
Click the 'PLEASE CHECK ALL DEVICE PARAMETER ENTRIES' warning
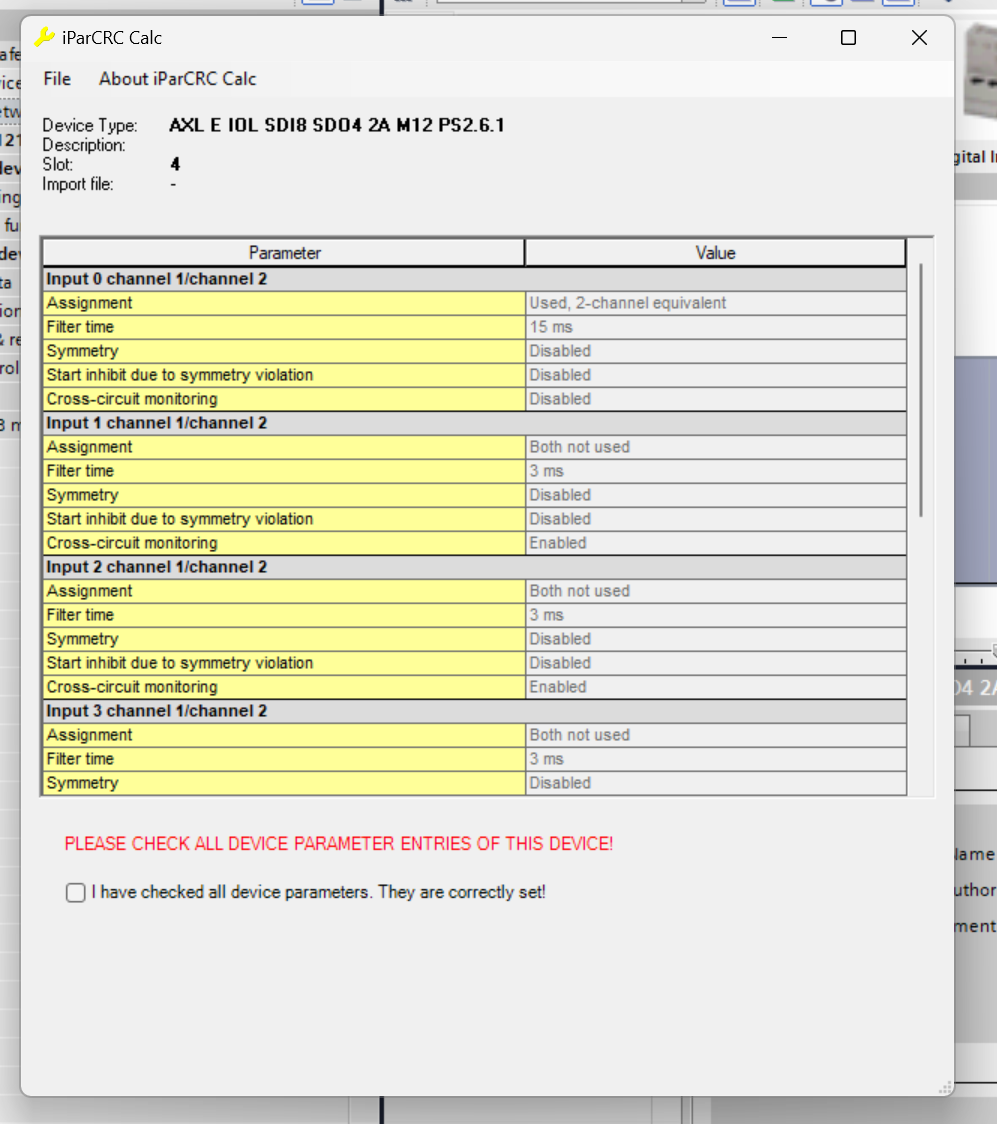tap(339, 844)
